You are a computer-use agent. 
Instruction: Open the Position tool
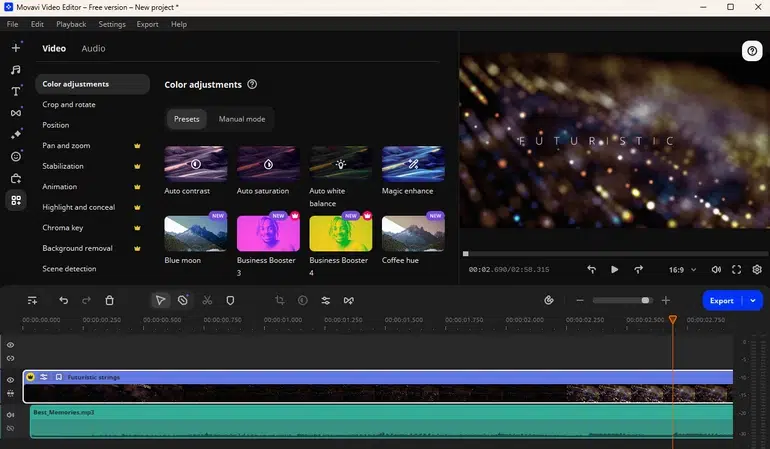click(x=55, y=125)
